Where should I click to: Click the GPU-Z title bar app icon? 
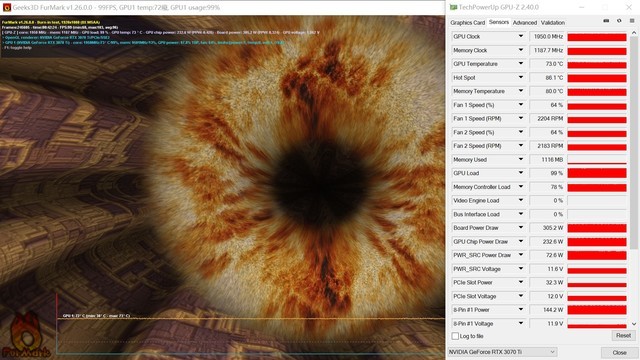453,7
